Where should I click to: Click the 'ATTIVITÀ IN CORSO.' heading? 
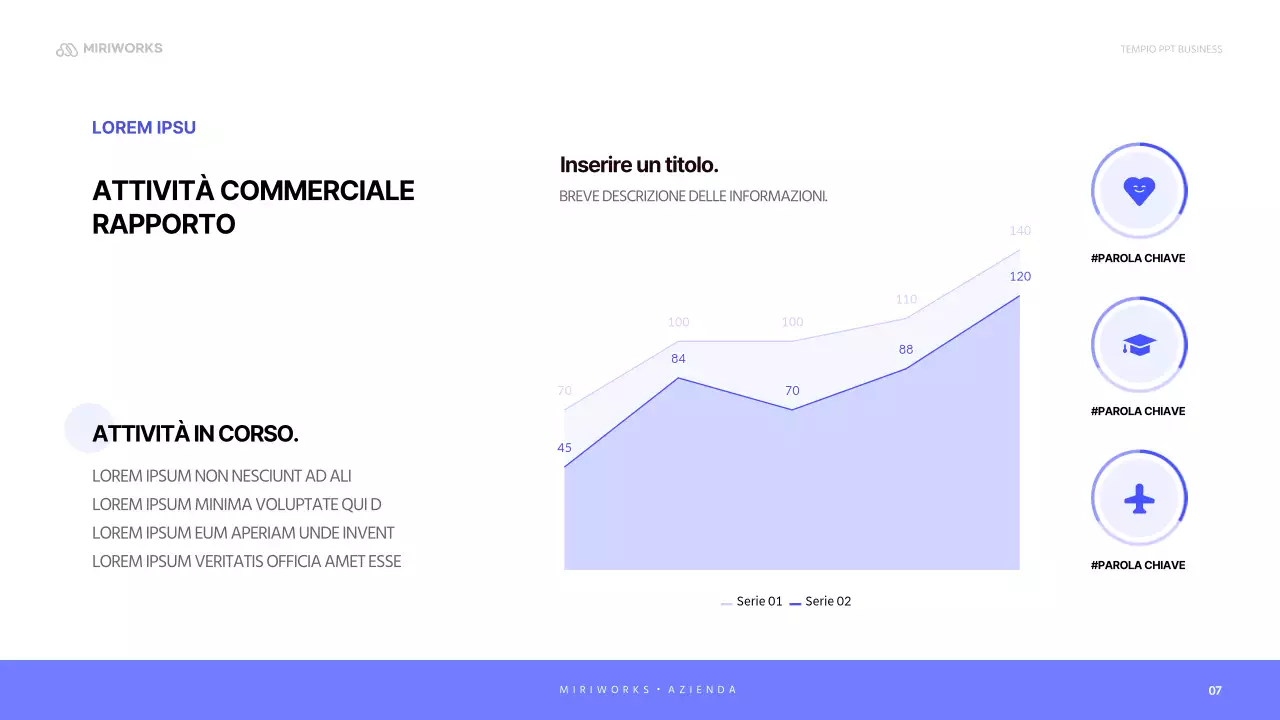coord(196,434)
